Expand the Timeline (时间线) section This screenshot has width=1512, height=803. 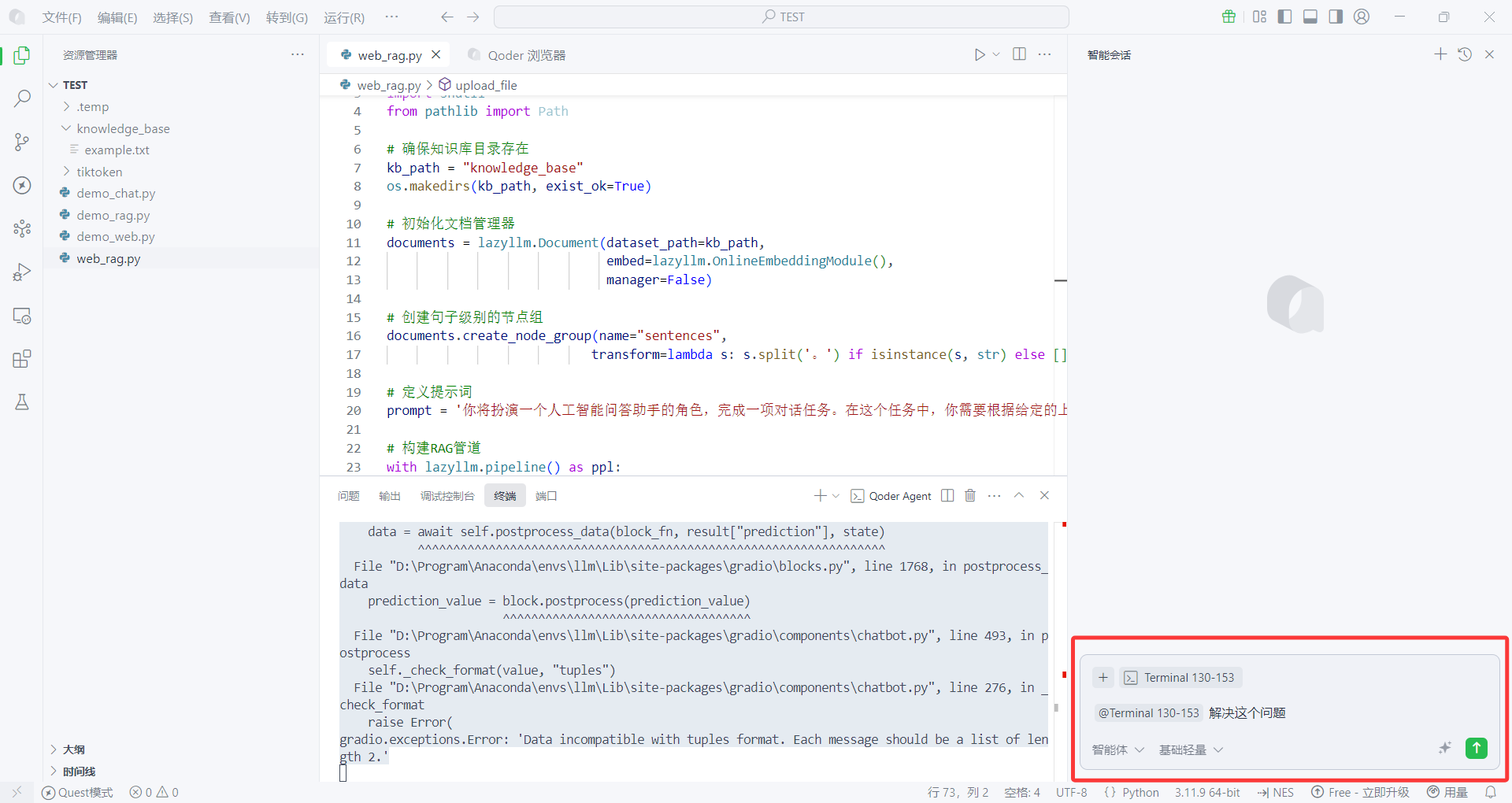click(54, 772)
